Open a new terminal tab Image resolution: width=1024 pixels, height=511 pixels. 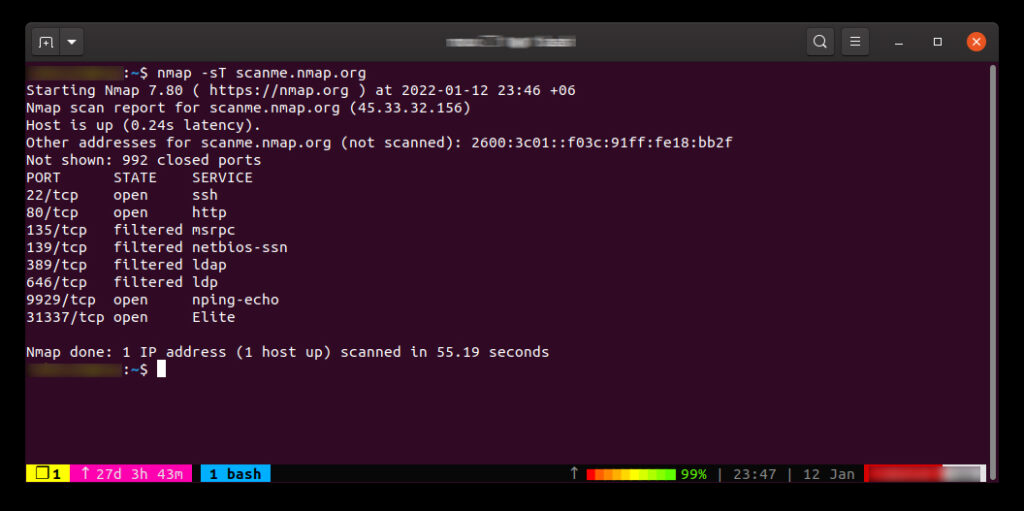(x=46, y=42)
